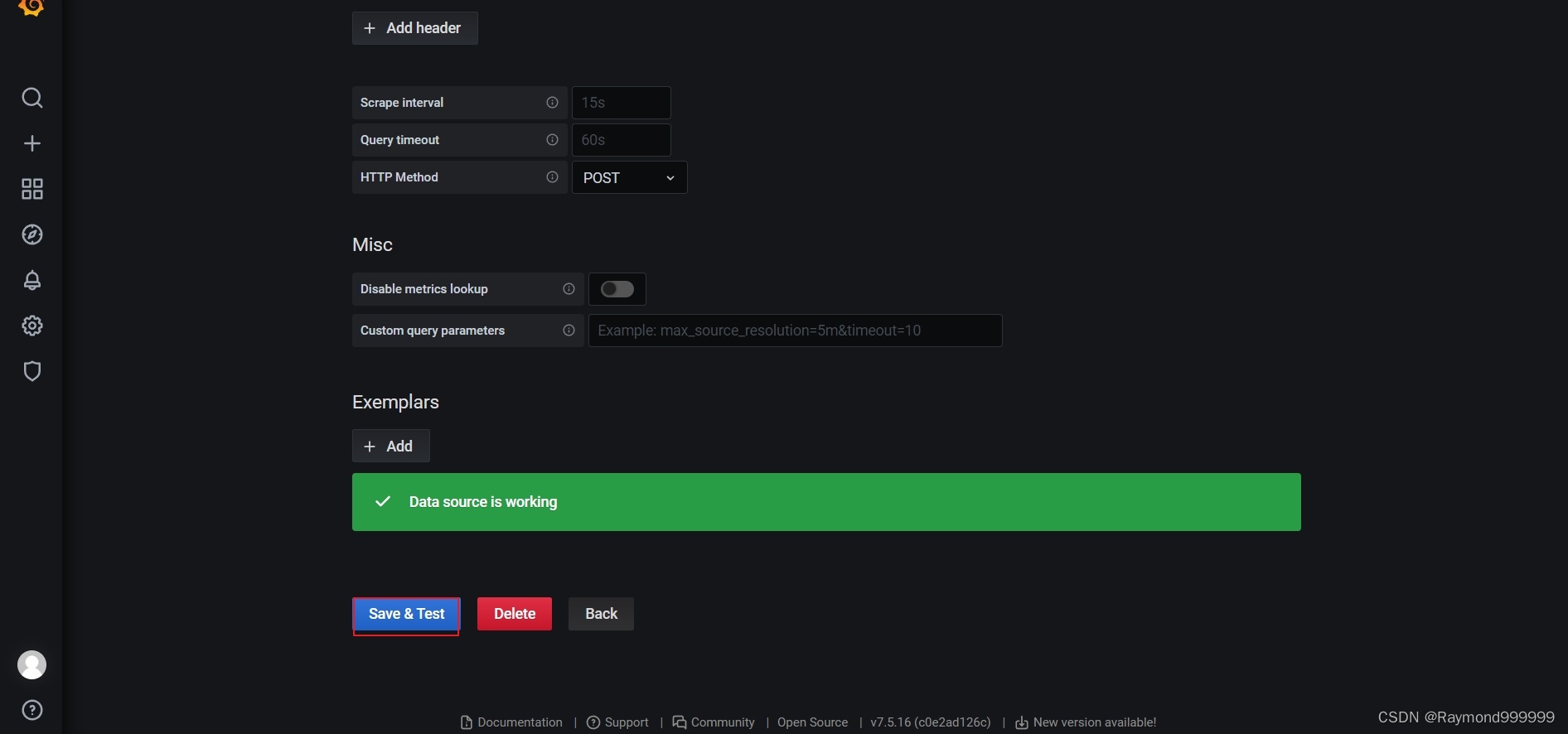Image resolution: width=1568 pixels, height=734 pixels.
Task: Click the Add header button
Action: pos(415,28)
